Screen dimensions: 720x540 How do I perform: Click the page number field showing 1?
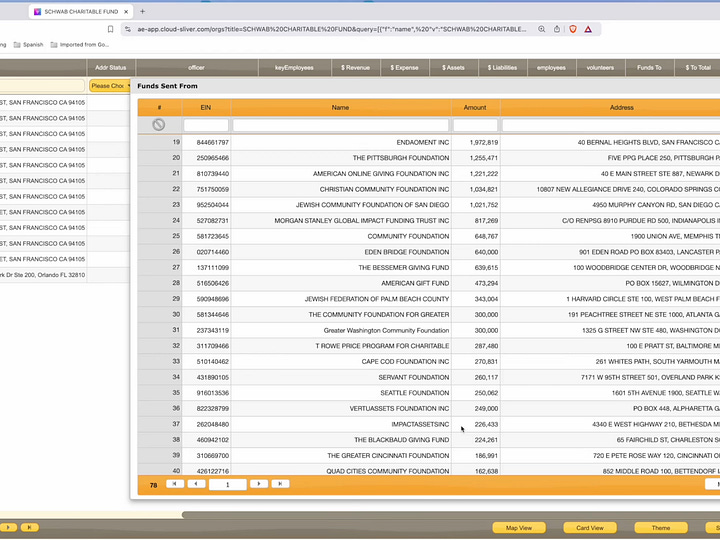click(x=228, y=484)
